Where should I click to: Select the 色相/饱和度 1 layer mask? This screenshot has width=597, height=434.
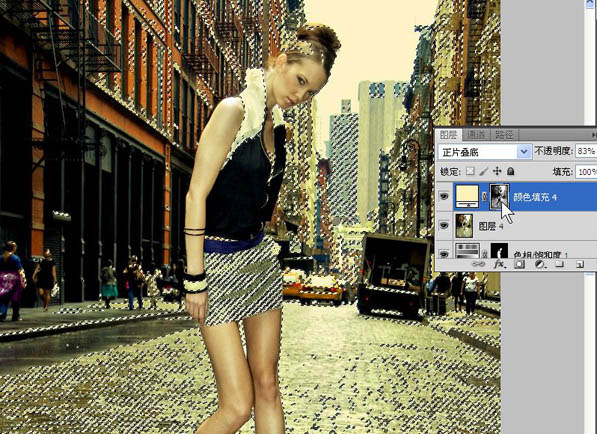pyautogui.click(x=499, y=251)
